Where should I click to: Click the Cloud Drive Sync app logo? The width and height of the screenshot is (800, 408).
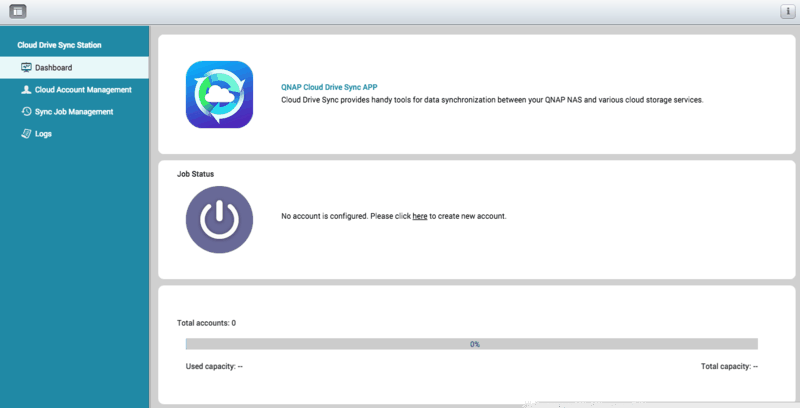coord(219,94)
